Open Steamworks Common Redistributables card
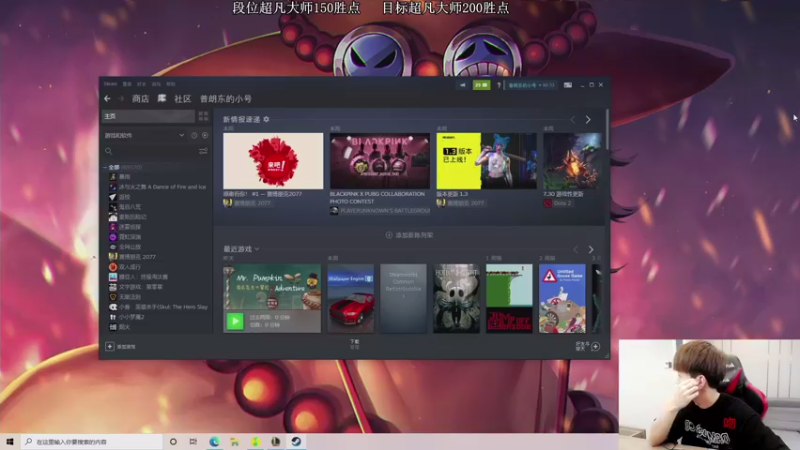 [403, 298]
